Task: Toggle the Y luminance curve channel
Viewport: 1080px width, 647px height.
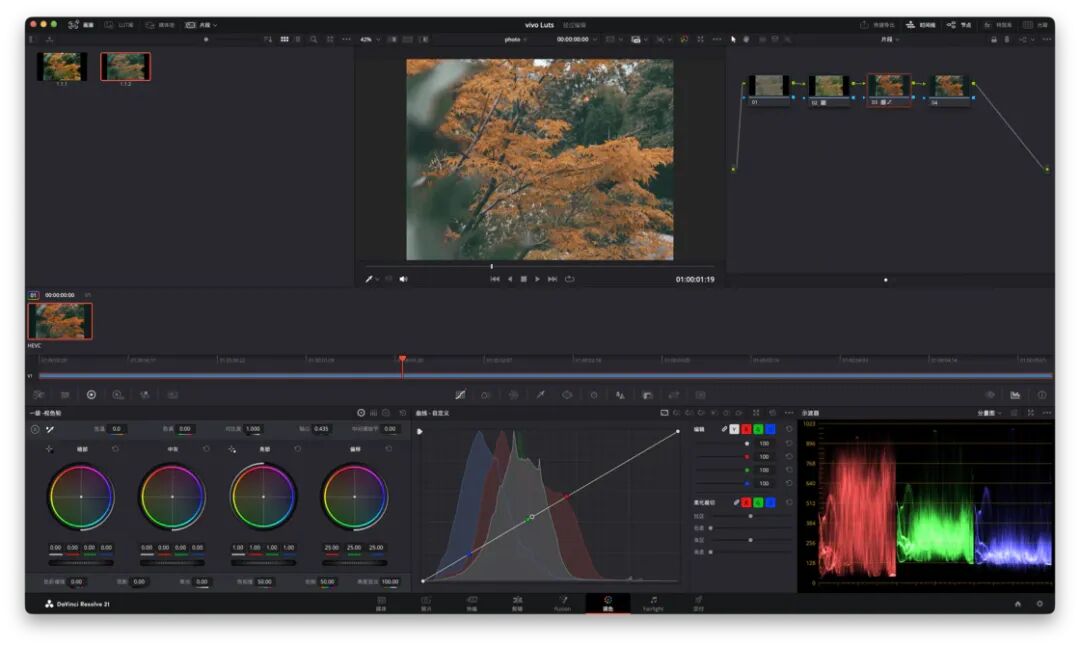Action: pos(734,429)
